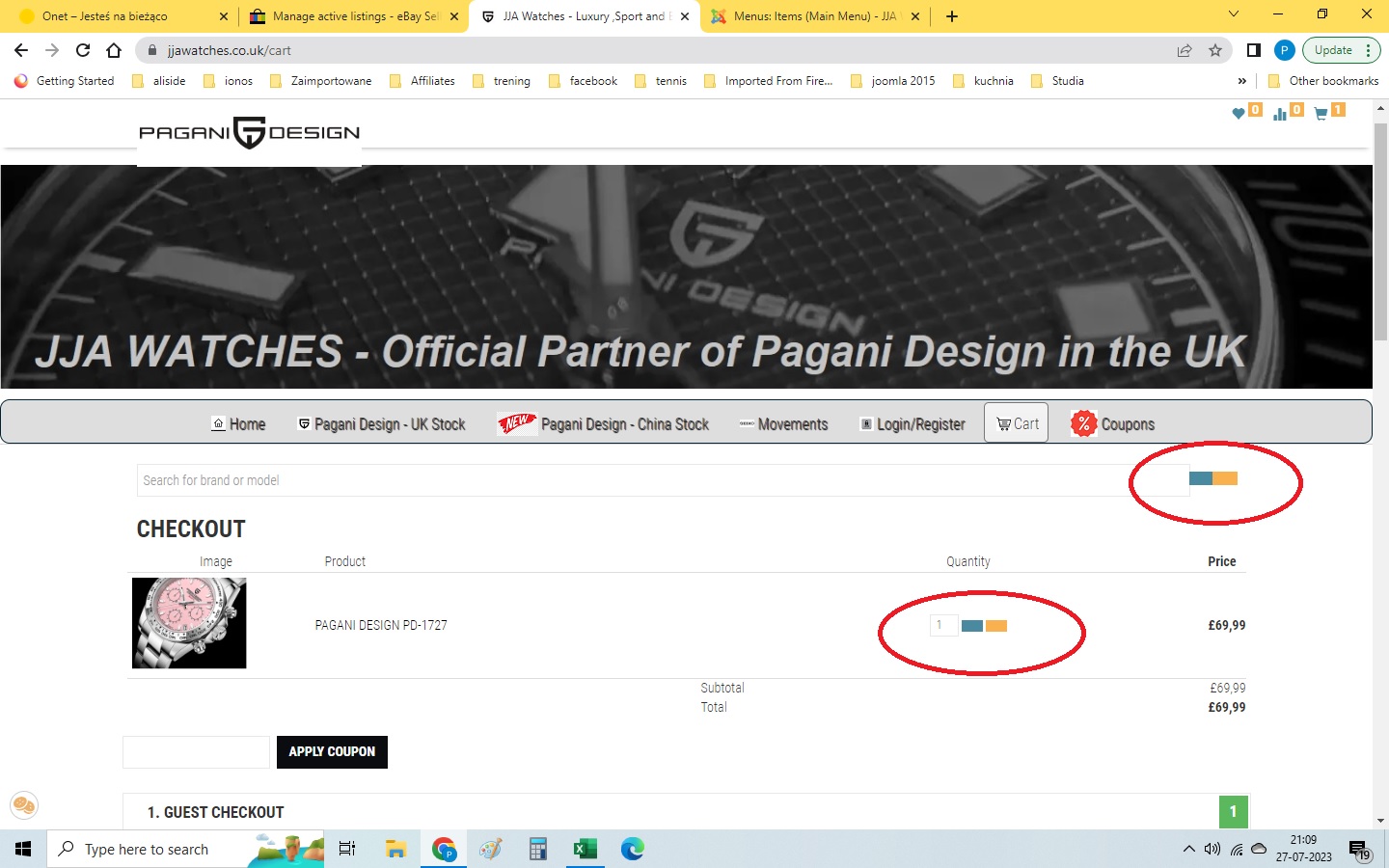Open Microsoft Edge from the taskbar
Image resolution: width=1389 pixels, height=868 pixels.
point(633,849)
